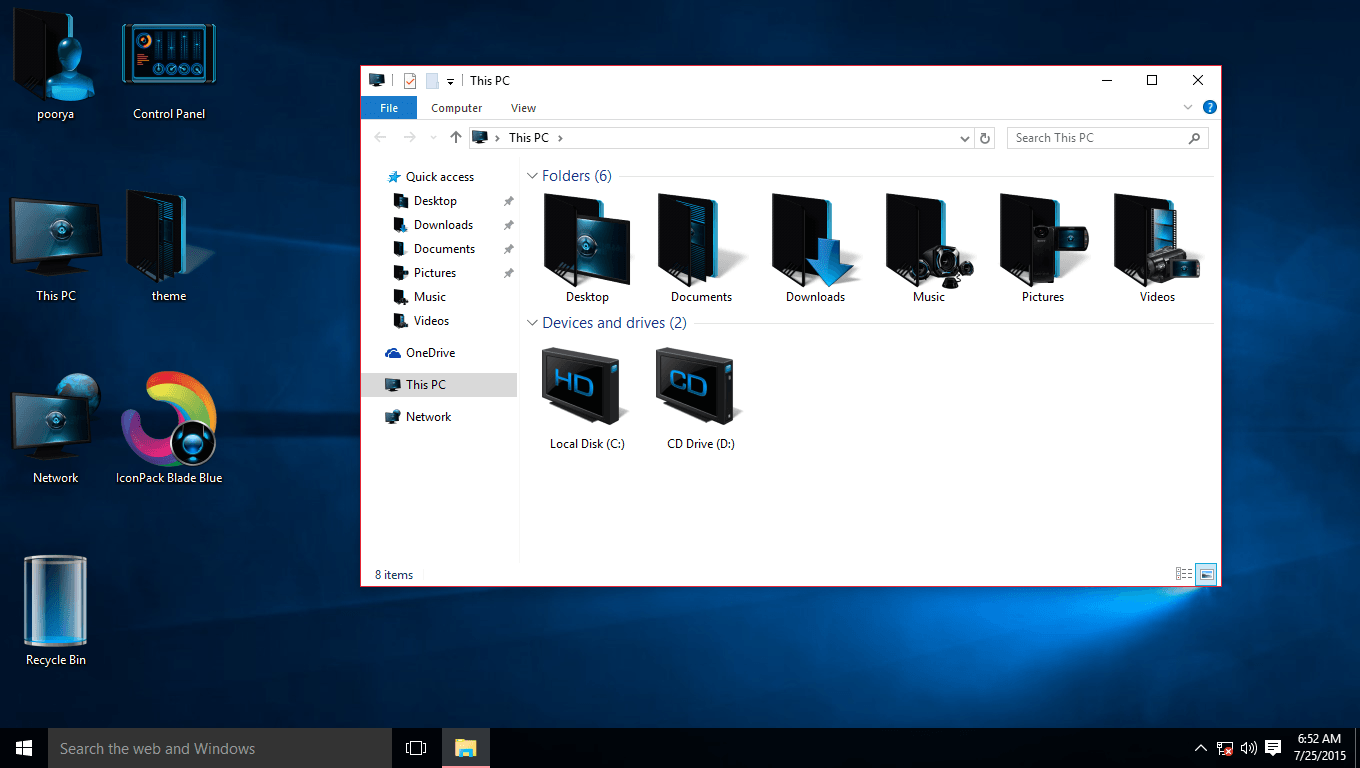Image resolution: width=1360 pixels, height=768 pixels.
Task: Switch to details view in the status bar
Action: pos(1184,574)
